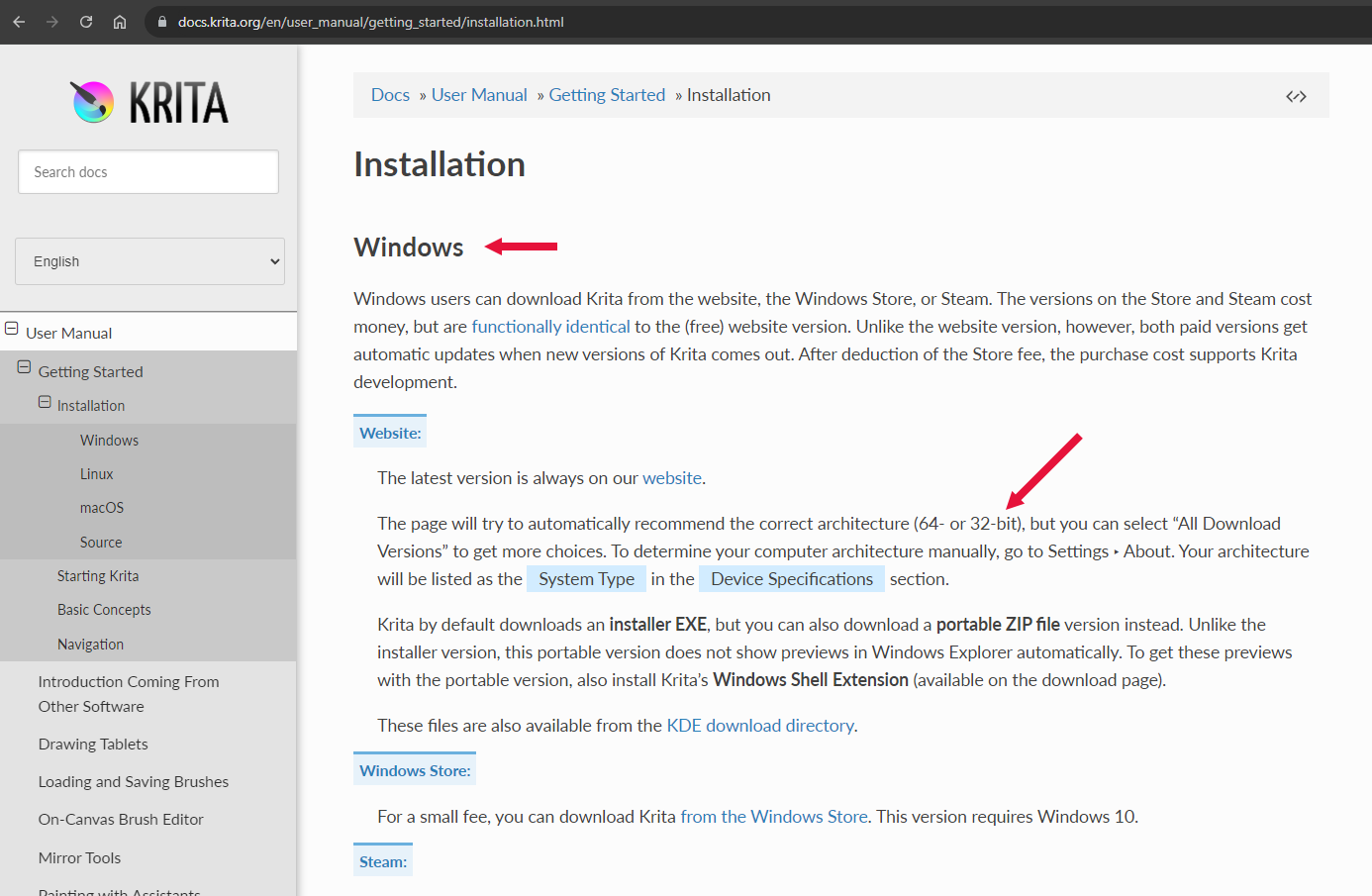Click the browser back arrow

(19, 22)
